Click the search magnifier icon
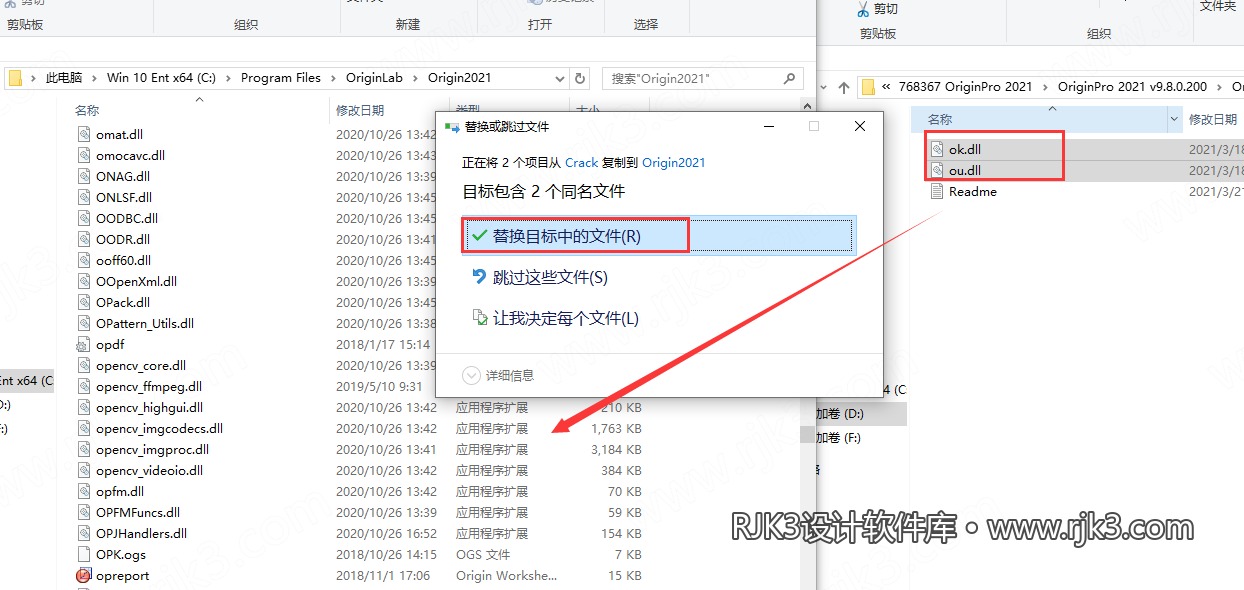Viewport: 1244px width, 590px height. [789, 78]
